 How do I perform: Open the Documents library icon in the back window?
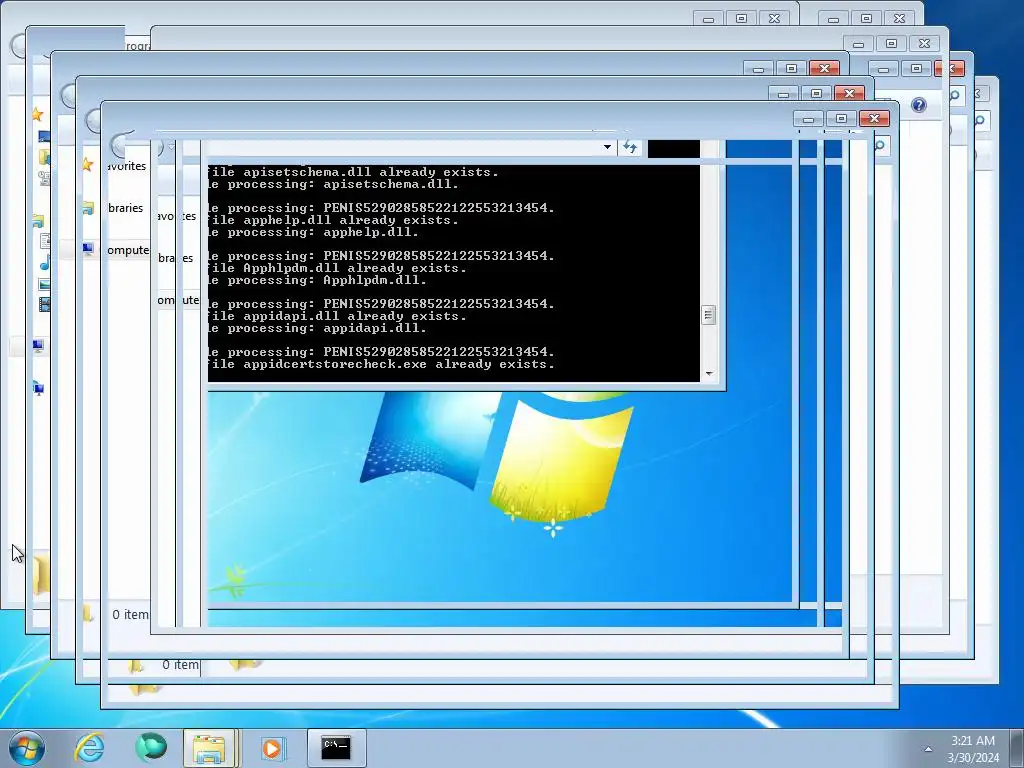[44, 241]
